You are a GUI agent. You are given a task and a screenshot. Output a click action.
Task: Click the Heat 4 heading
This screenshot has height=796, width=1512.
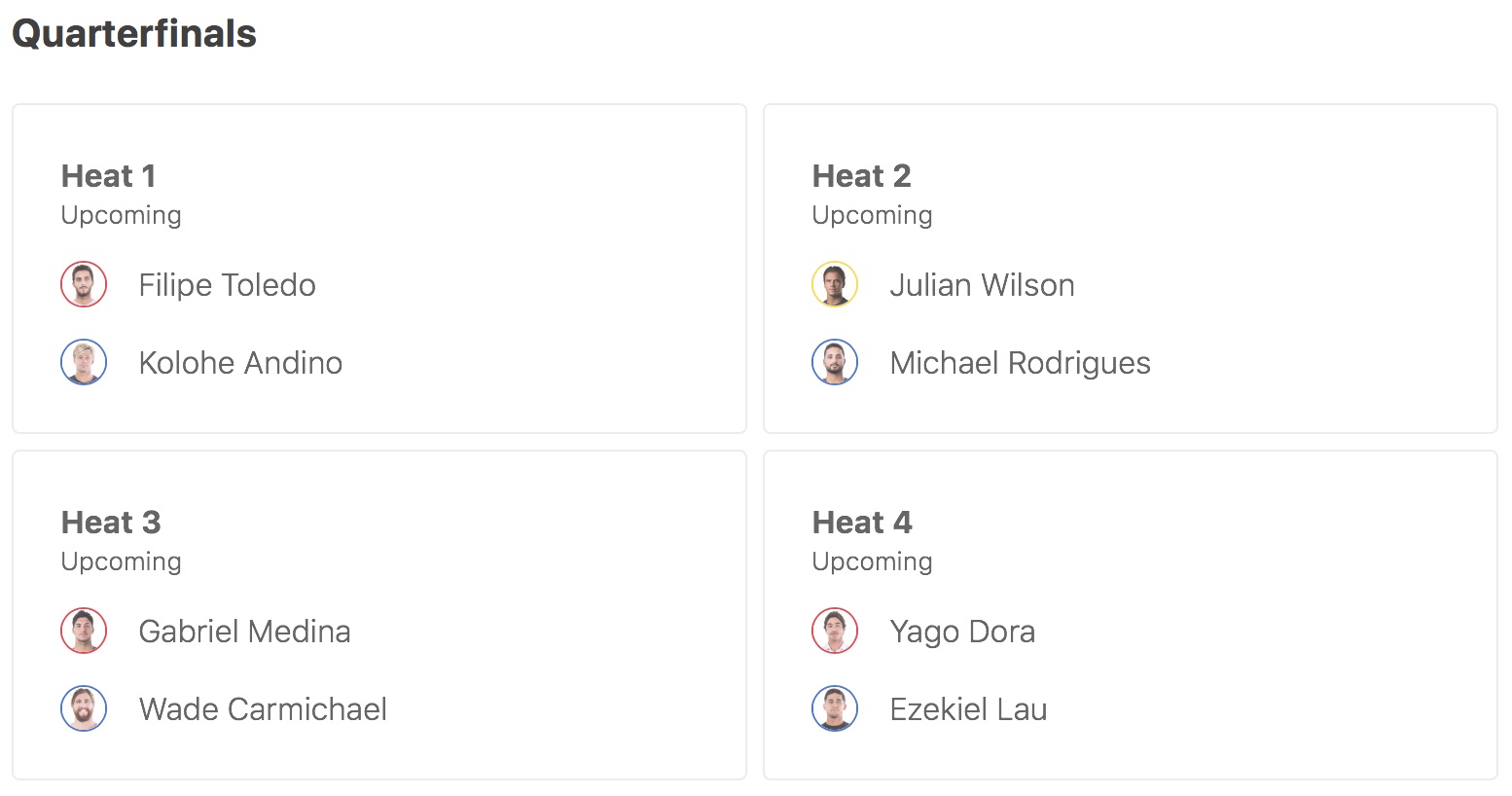(x=862, y=523)
